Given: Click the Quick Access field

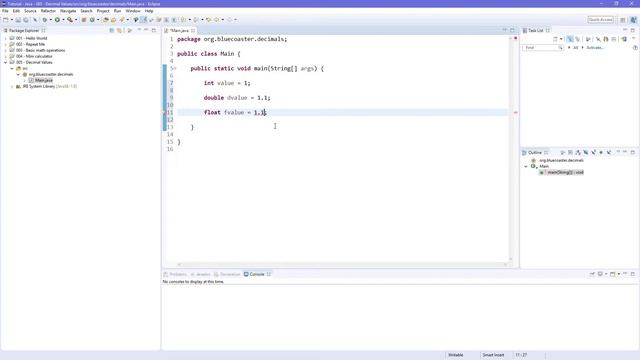Looking at the screenshot, I should [x=600, y=20].
